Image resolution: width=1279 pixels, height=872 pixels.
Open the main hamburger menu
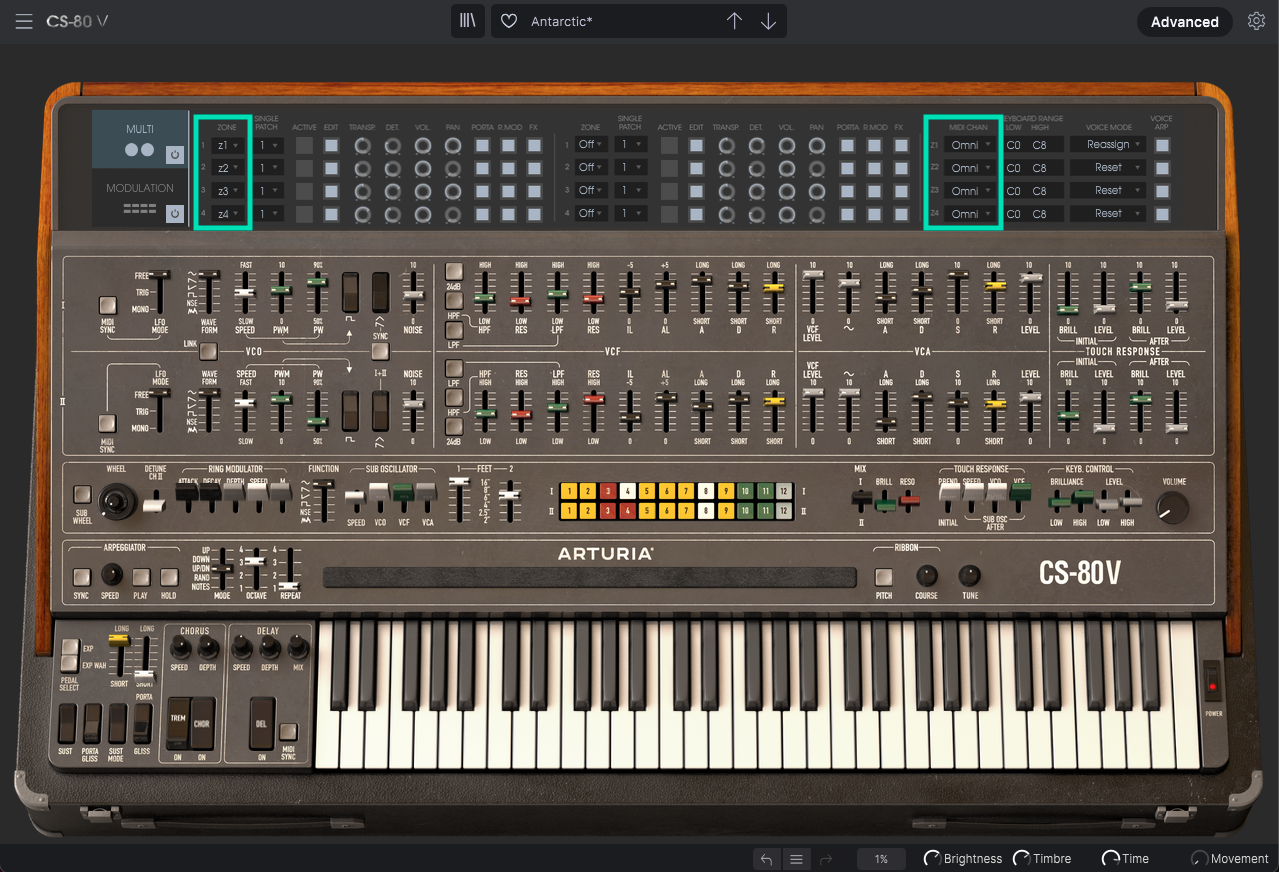(x=24, y=20)
